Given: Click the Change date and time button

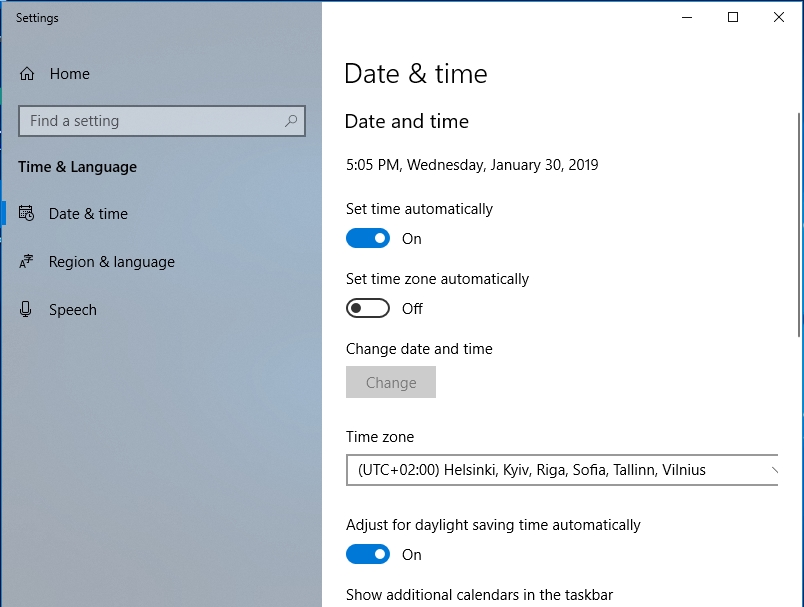Looking at the screenshot, I should pyautogui.click(x=391, y=383).
